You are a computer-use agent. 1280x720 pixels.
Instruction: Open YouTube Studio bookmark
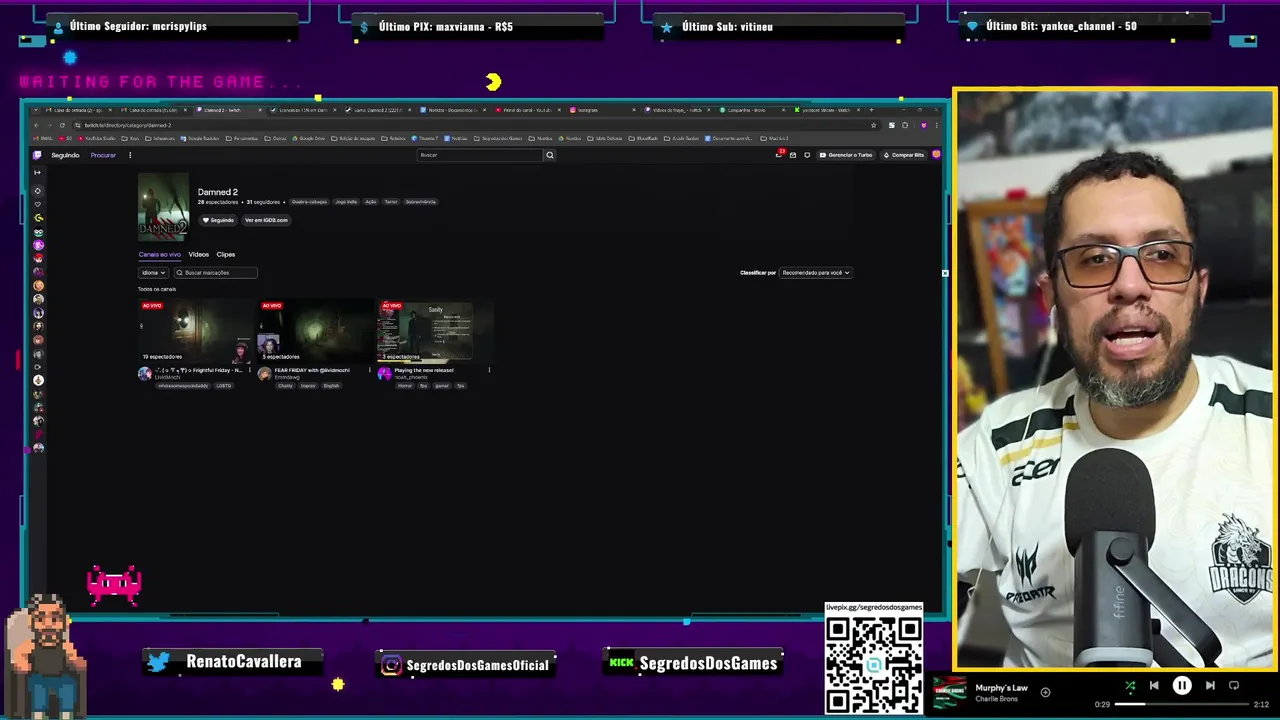coord(97,138)
